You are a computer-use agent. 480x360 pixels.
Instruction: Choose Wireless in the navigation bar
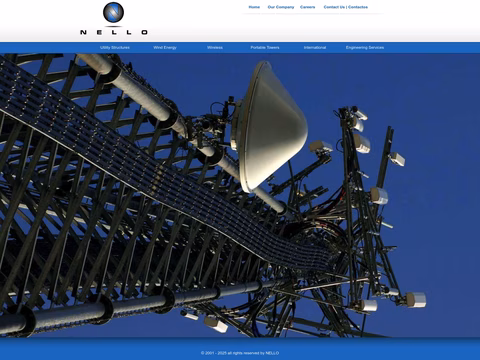[x=215, y=48]
